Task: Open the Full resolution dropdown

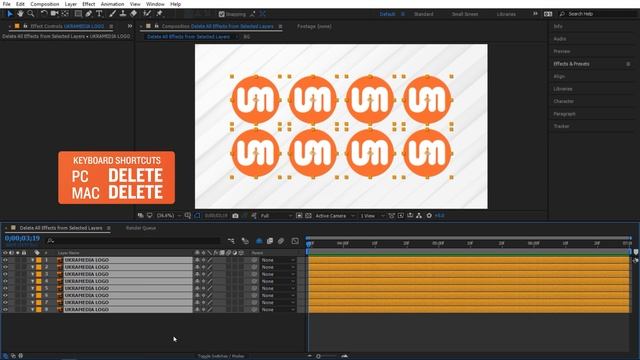Action: tap(276, 216)
